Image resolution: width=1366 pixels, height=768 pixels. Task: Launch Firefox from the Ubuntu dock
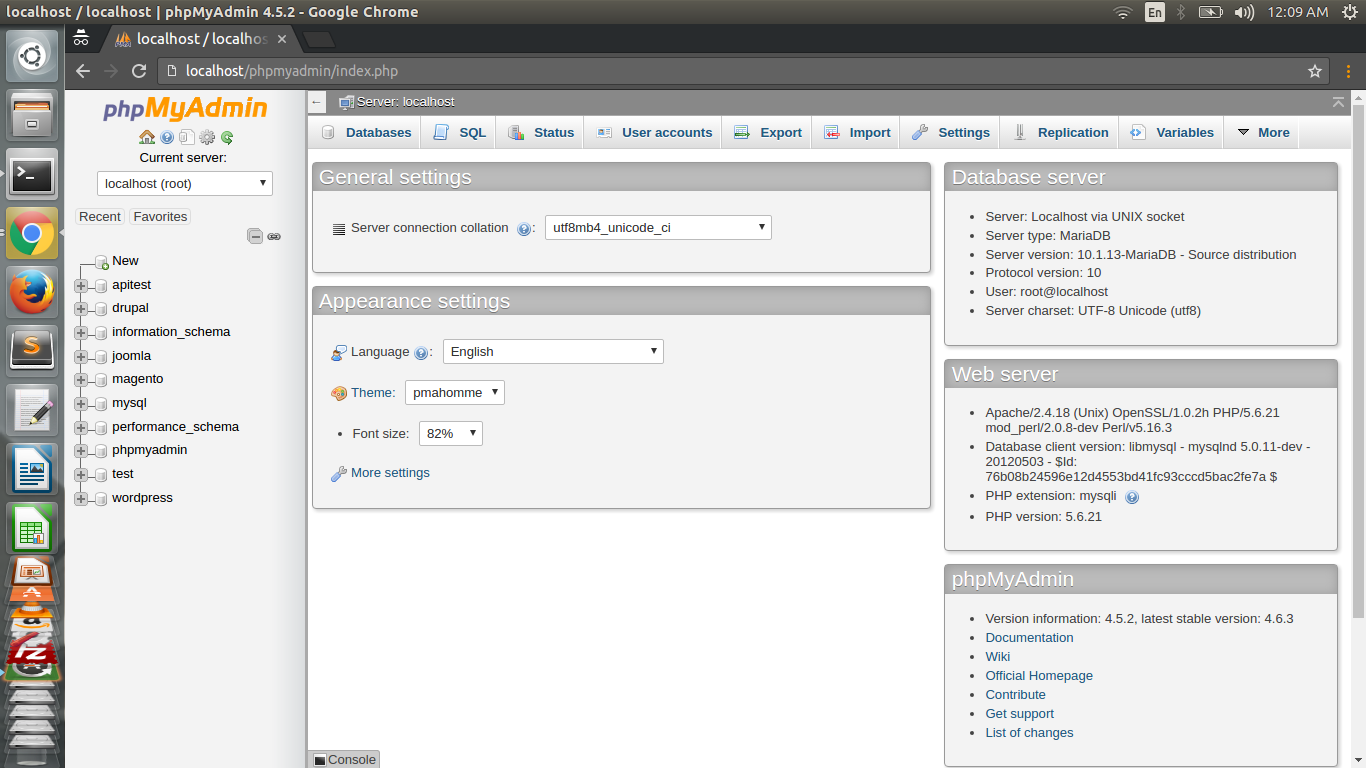click(x=33, y=292)
